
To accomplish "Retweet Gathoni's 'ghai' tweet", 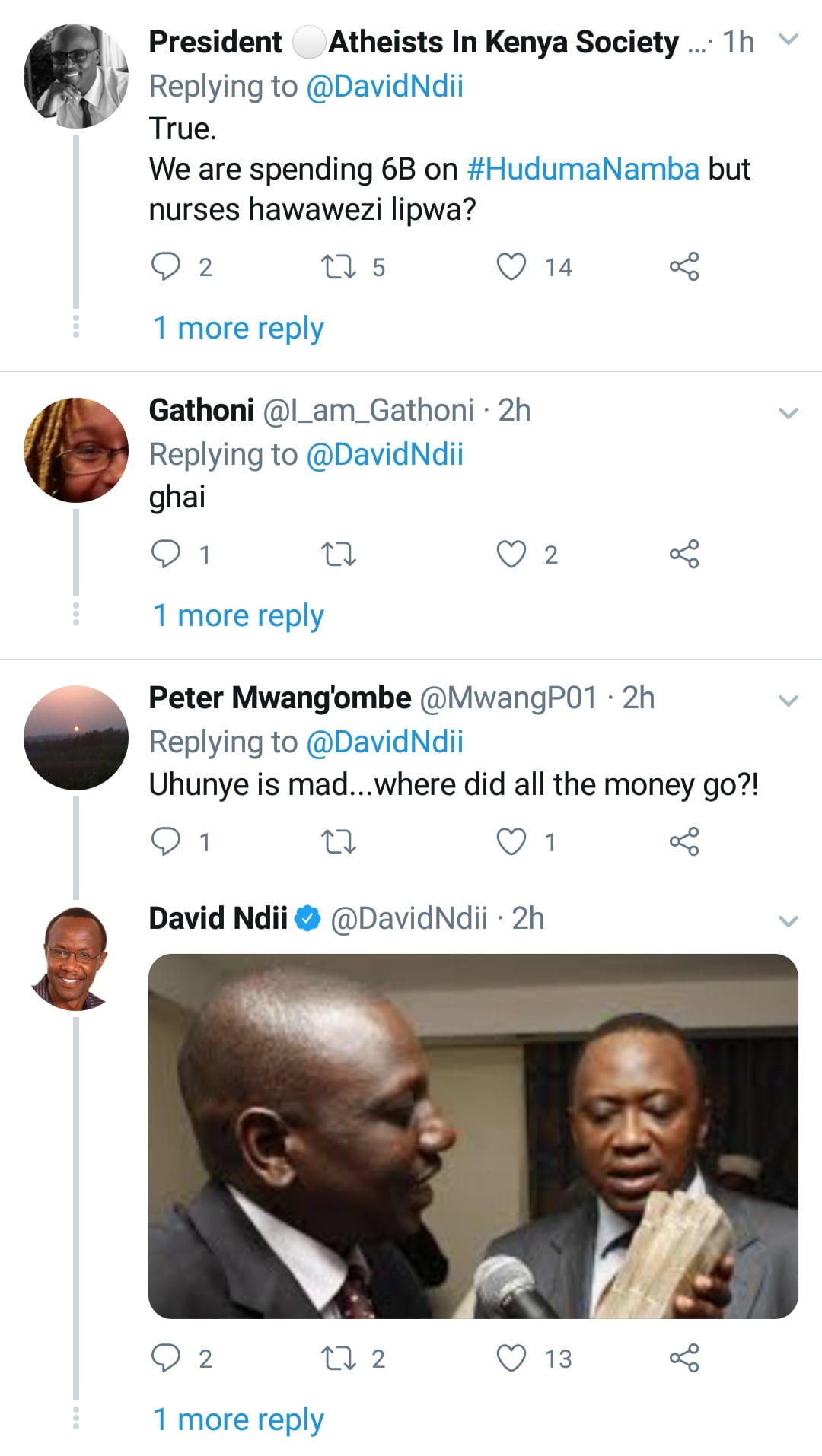I will point(339,555).
